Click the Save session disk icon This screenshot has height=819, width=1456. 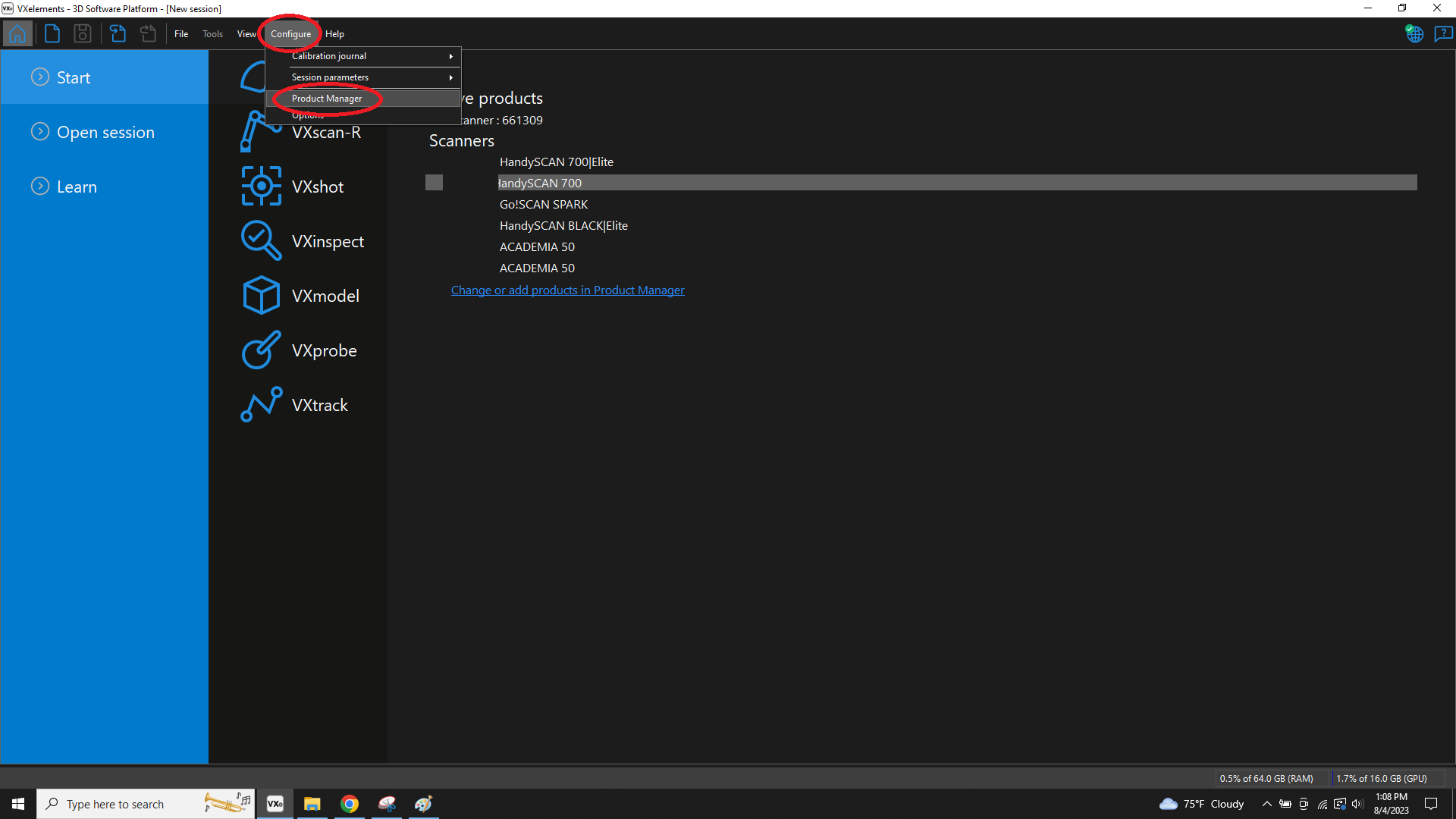[x=83, y=33]
